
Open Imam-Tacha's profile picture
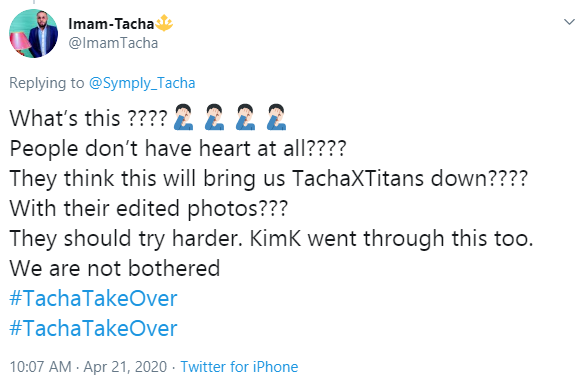pos(33,34)
